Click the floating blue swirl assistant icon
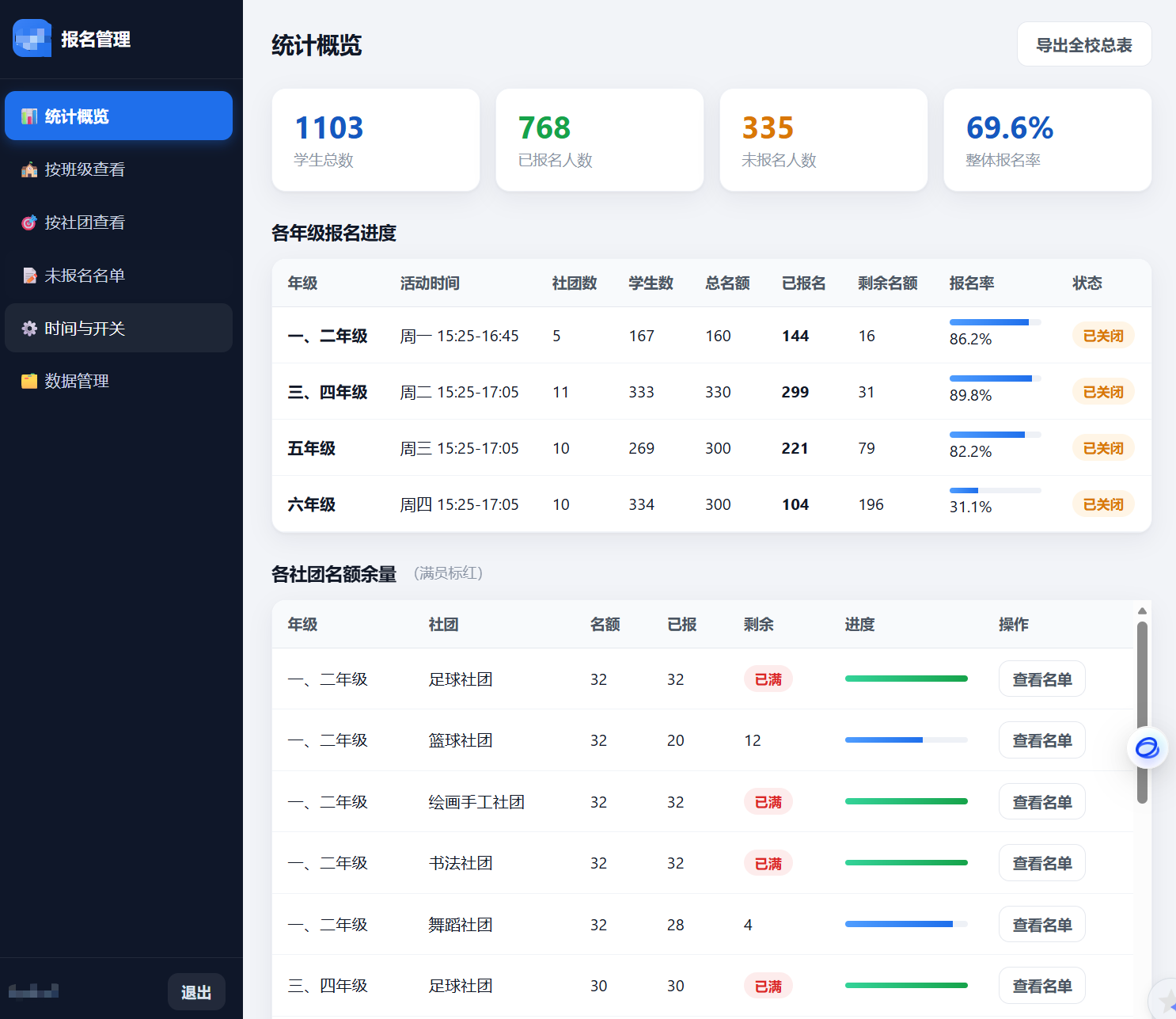Viewport: 1176px width, 1019px height. [1148, 747]
